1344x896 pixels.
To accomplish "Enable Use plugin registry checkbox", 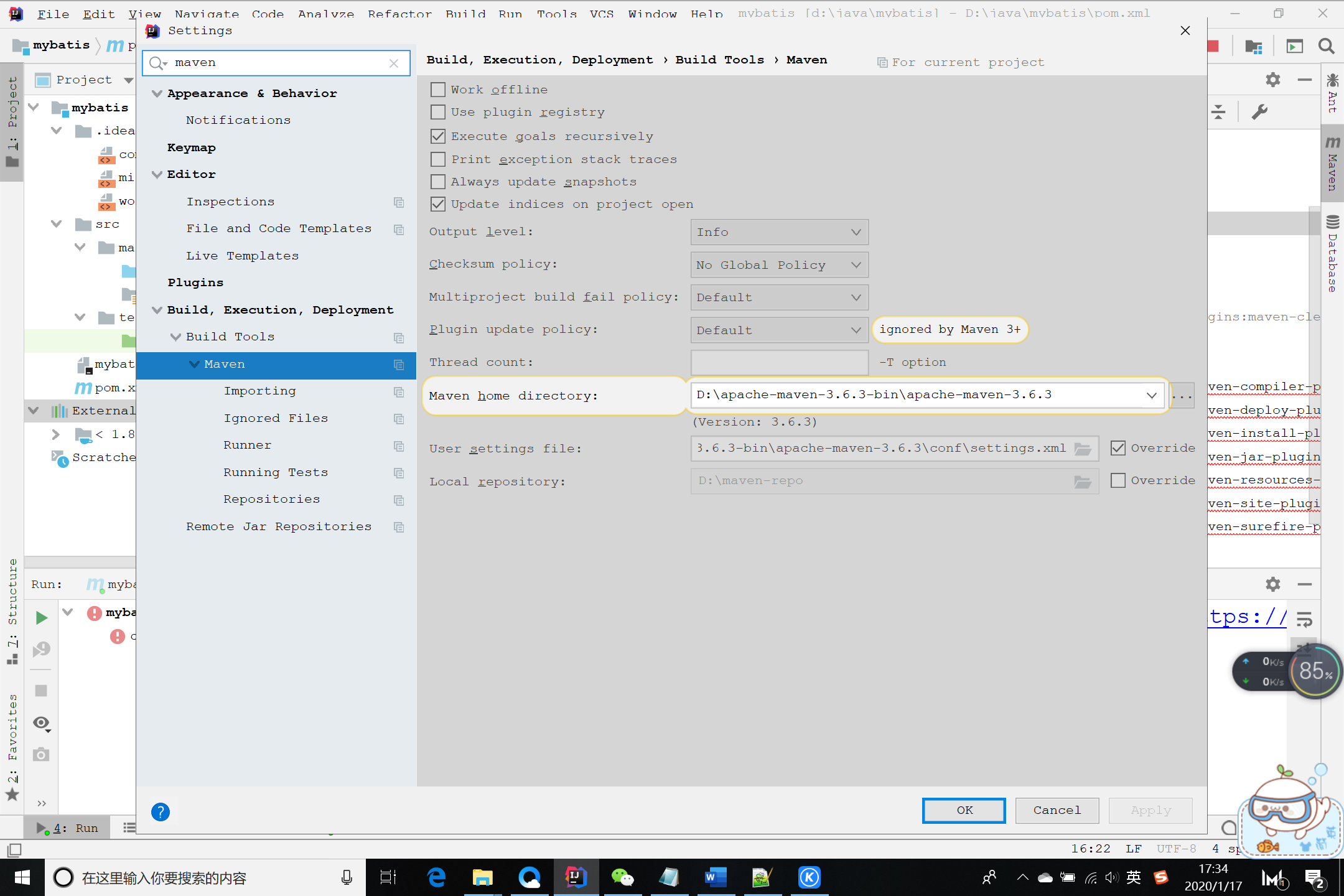I will (438, 112).
